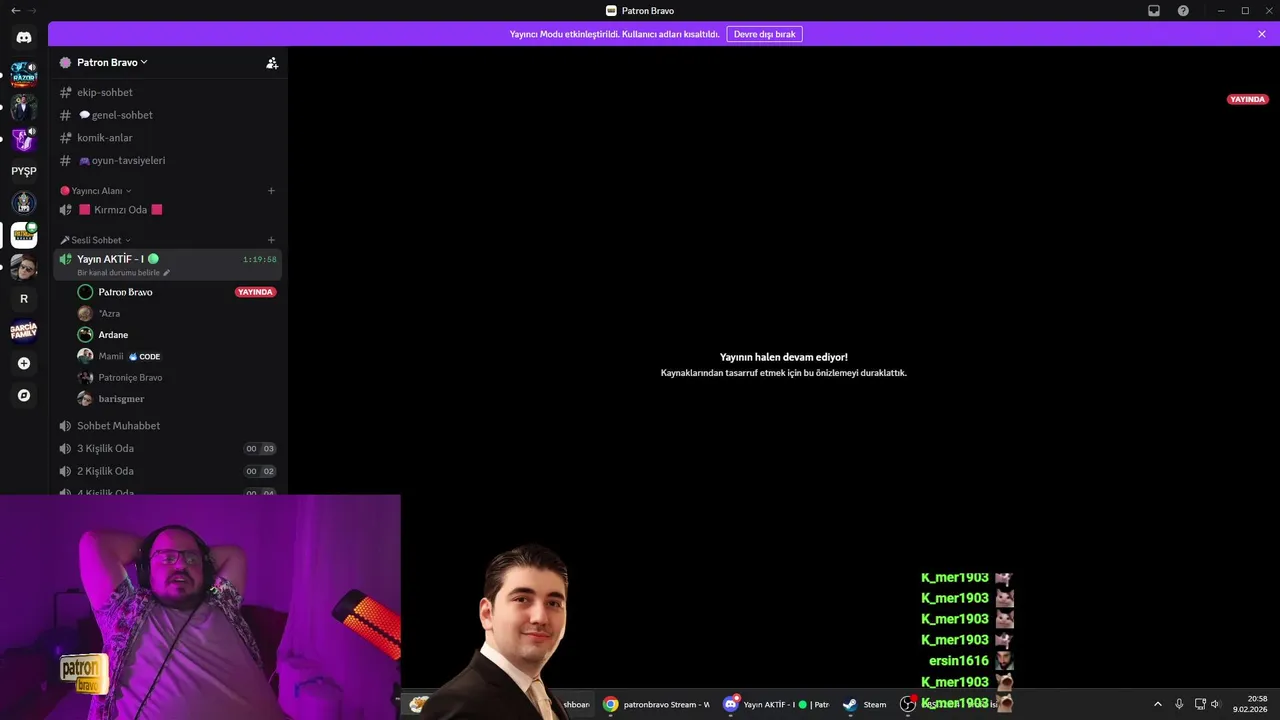This screenshot has width=1280, height=720.
Task: Click the 1:19:58 voice channel timer
Action: click(x=259, y=259)
